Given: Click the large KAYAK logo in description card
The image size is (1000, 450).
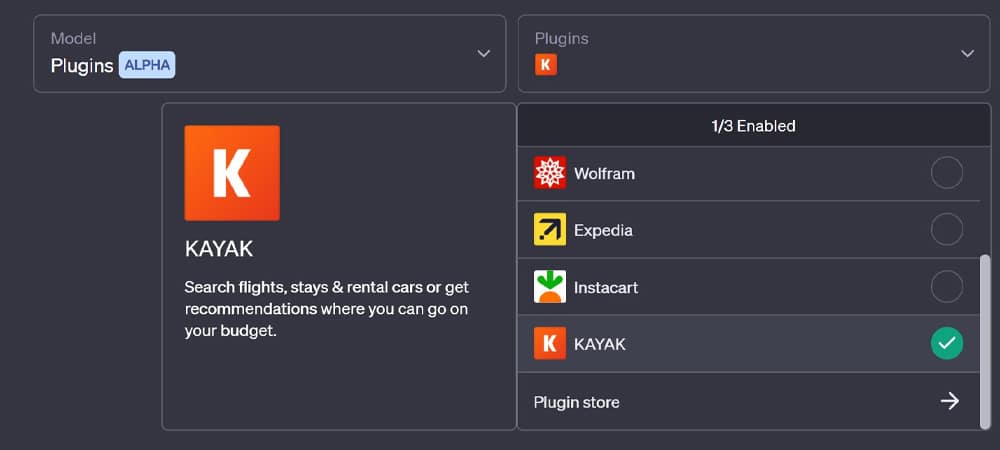Looking at the screenshot, I should (232, 173).
